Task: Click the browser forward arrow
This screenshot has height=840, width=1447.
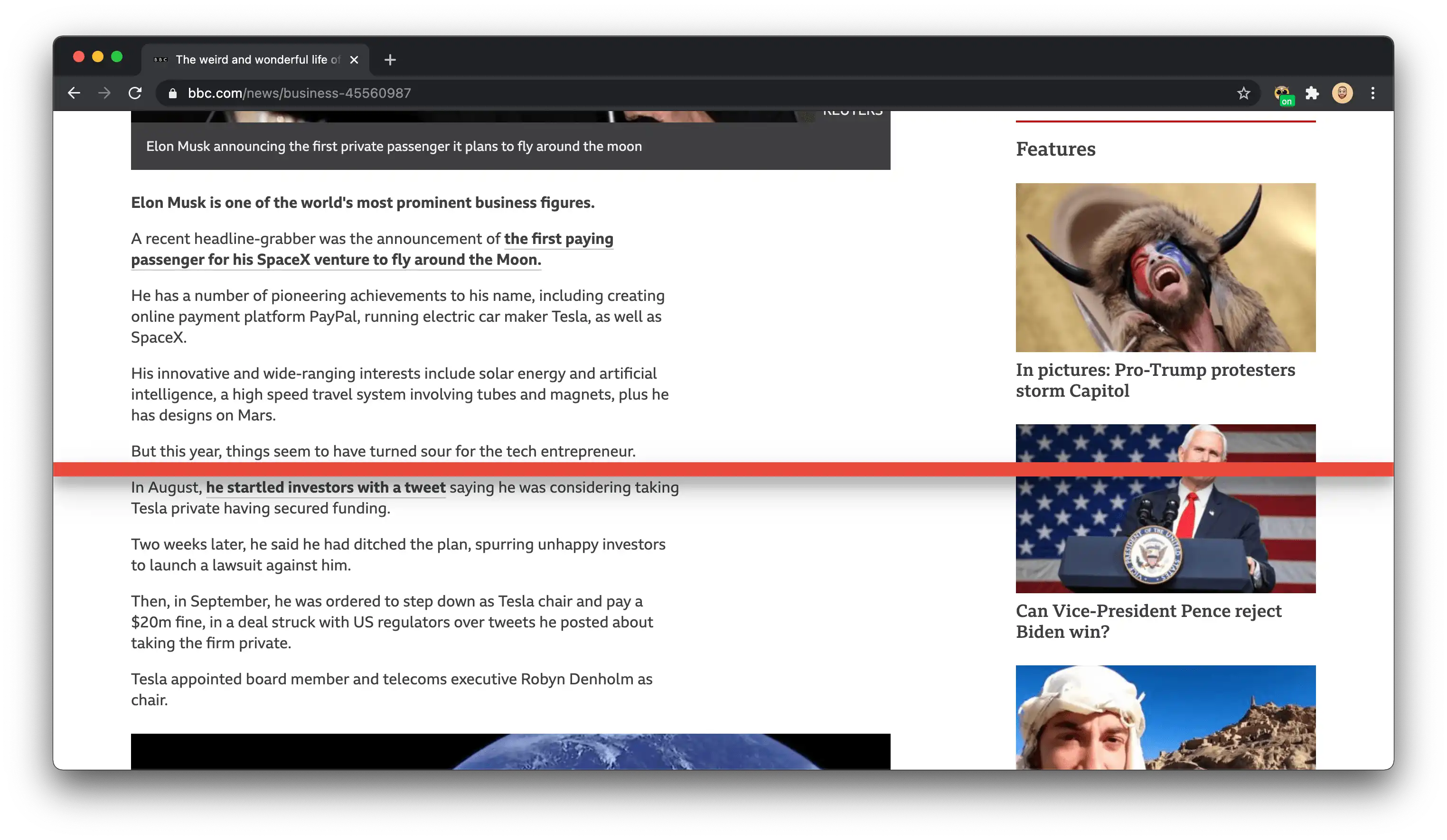Action: click(x=104, y=93)
